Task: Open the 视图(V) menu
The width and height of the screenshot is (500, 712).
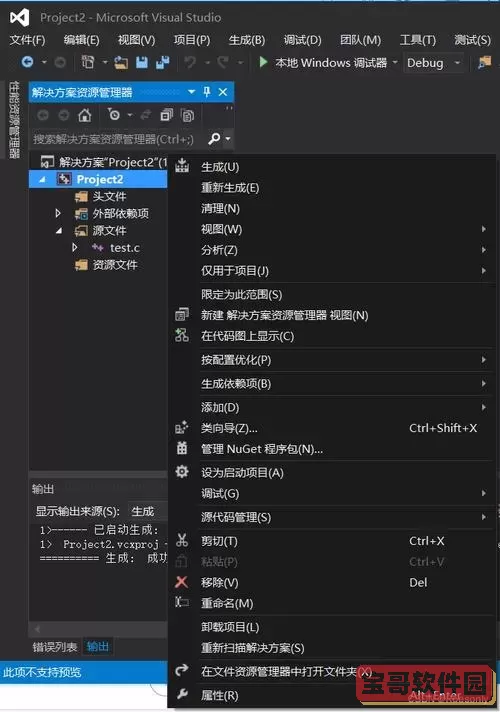Action: [136, 40]
